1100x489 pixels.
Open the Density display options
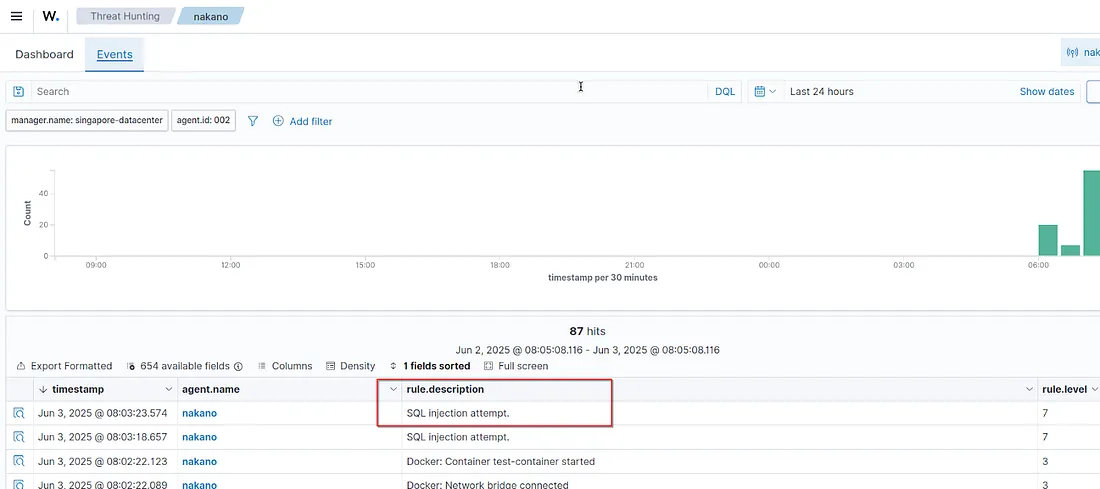[x=350, y=366]
